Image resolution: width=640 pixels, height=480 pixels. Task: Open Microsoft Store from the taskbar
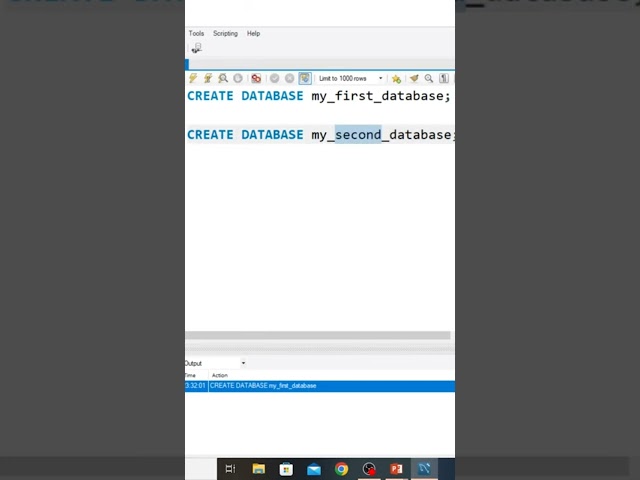pyautogui.click(x=286, y=469)
